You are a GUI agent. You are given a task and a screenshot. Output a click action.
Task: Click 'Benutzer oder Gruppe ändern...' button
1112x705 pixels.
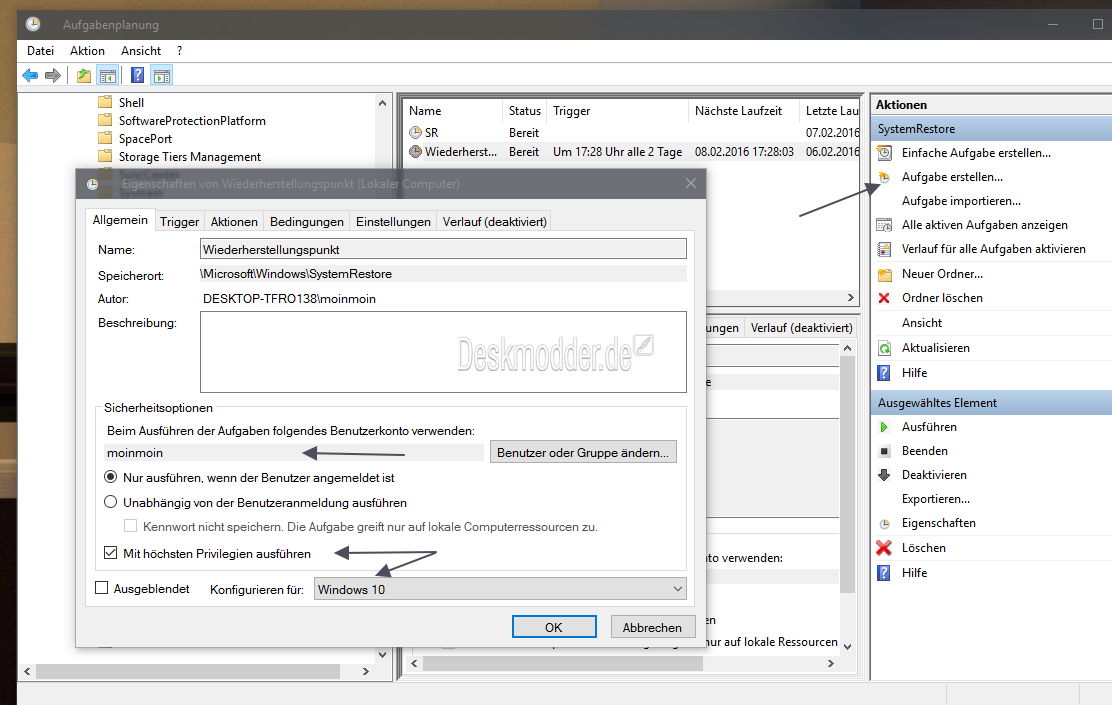click(583, 453)
